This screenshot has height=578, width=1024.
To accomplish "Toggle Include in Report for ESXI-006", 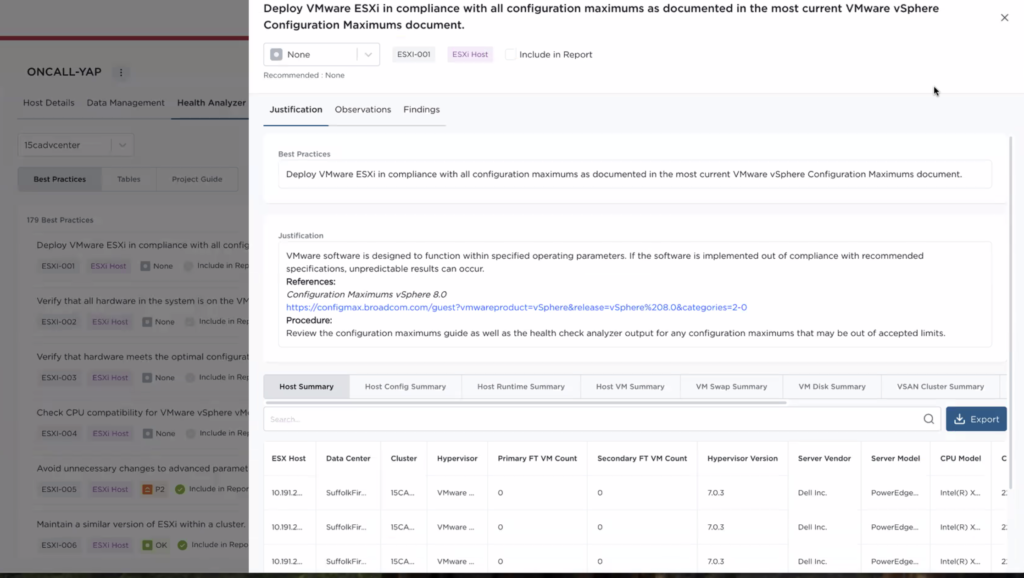I will (x=182, y=545).
